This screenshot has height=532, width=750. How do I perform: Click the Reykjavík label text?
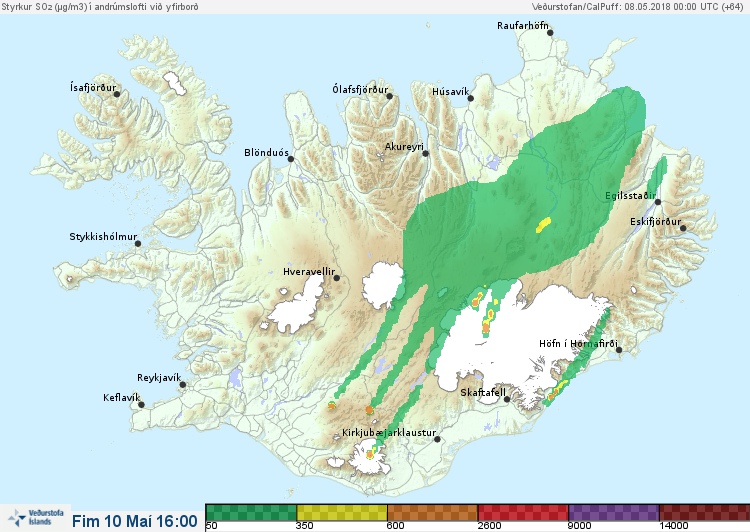point(159,378)
